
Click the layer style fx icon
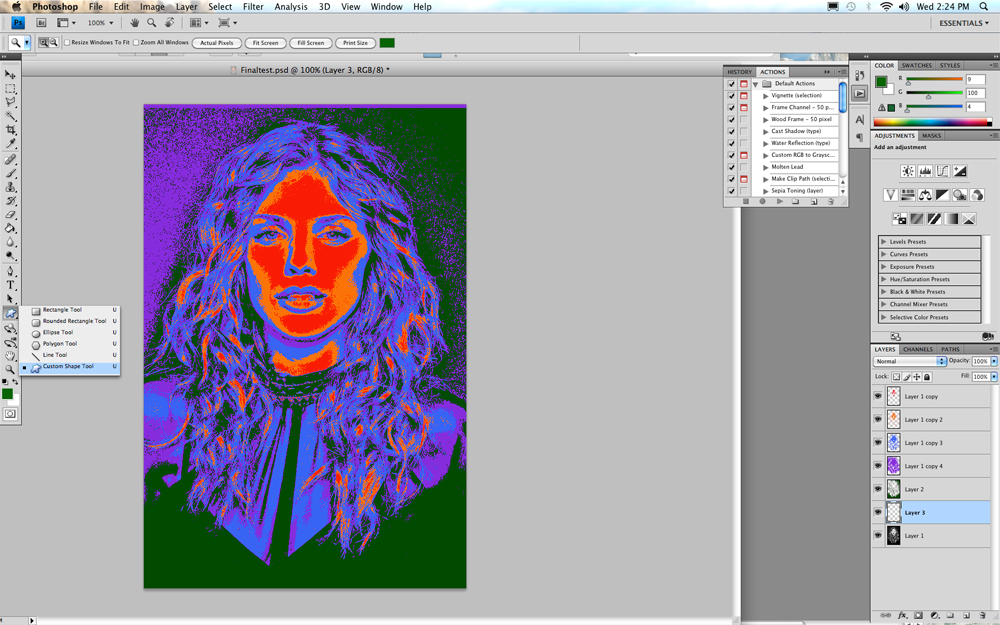coord(902,615)
